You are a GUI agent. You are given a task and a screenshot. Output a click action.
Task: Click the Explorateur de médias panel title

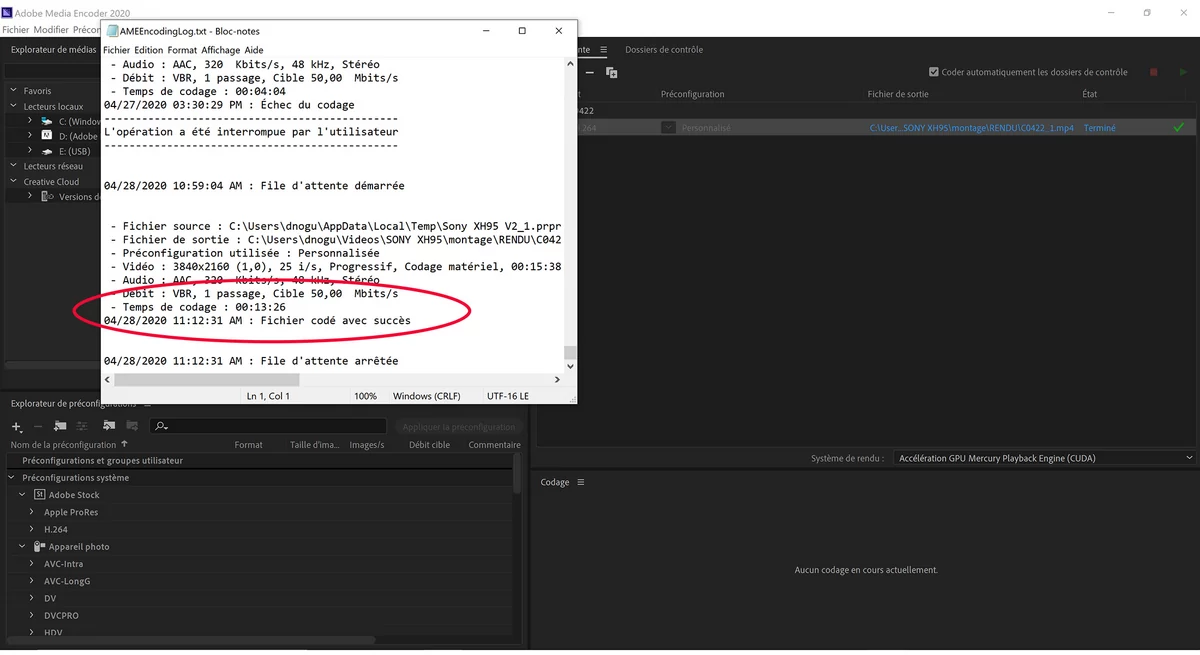pyautogui.click(x=54, y=50)
